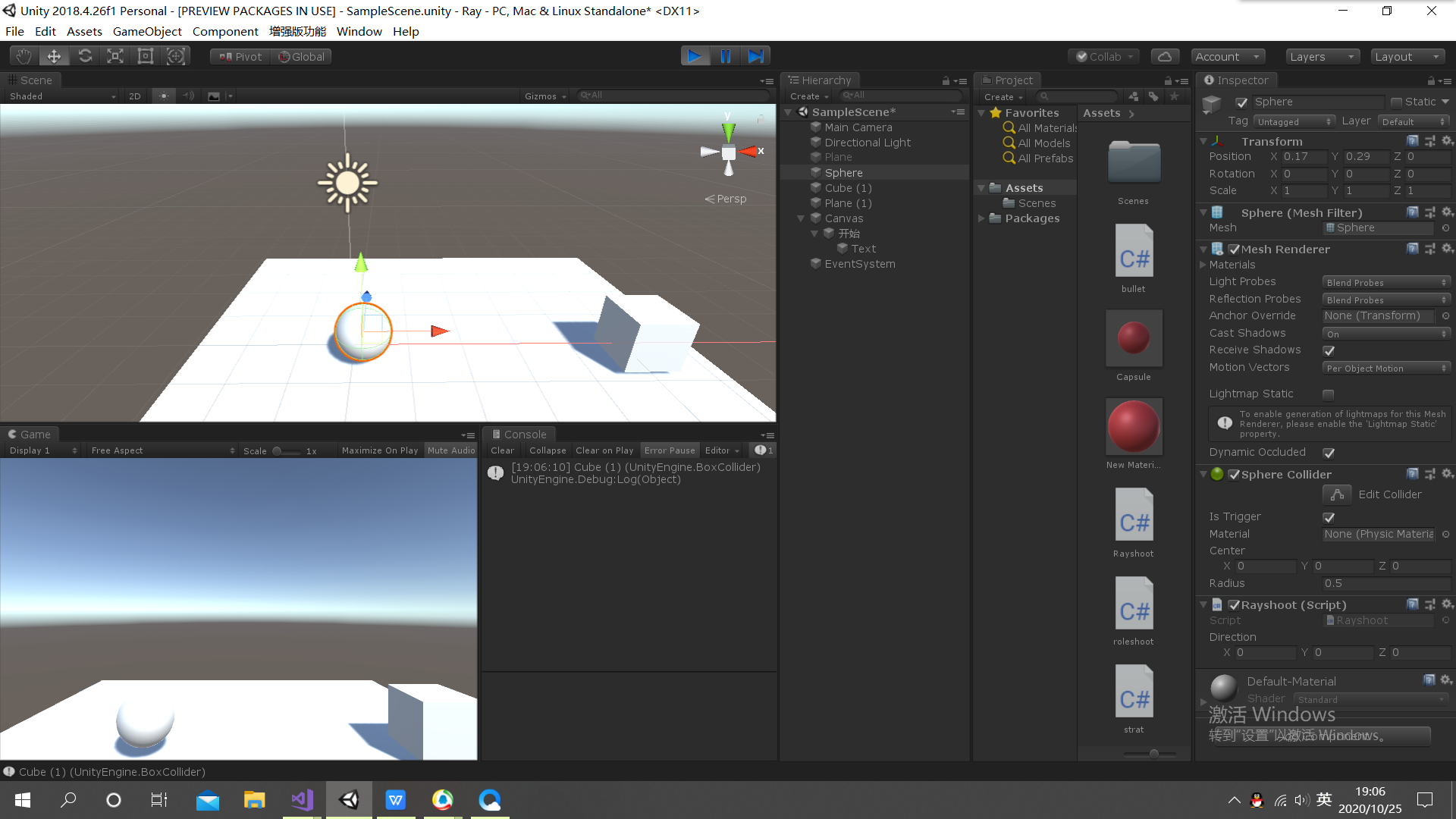Uncheck Is Trigger on the Sphere Collider
Screen dimensions: 1456x819
[x=1329, y=517]
